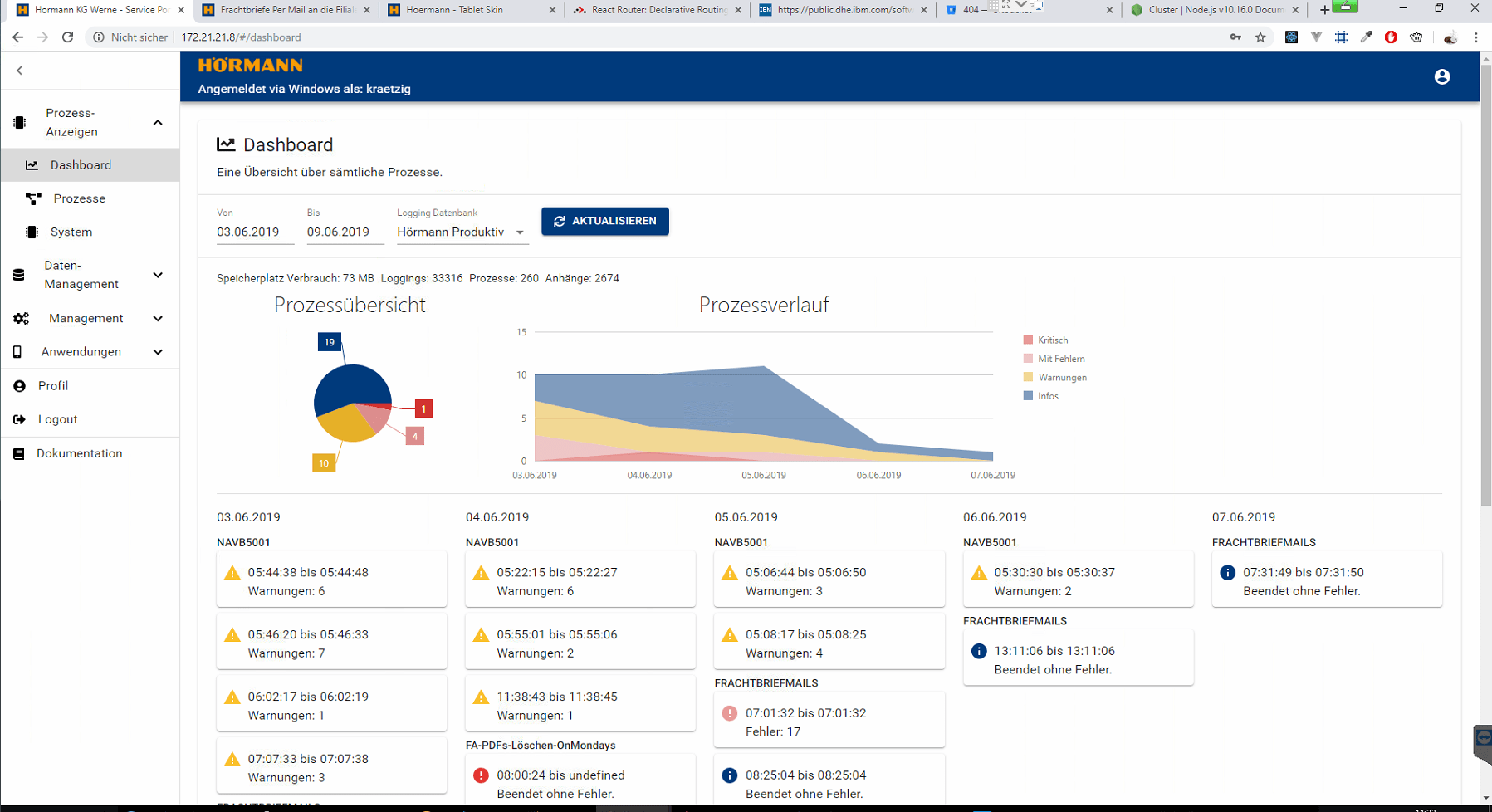Click the browser reload icon

coord(68,37)
